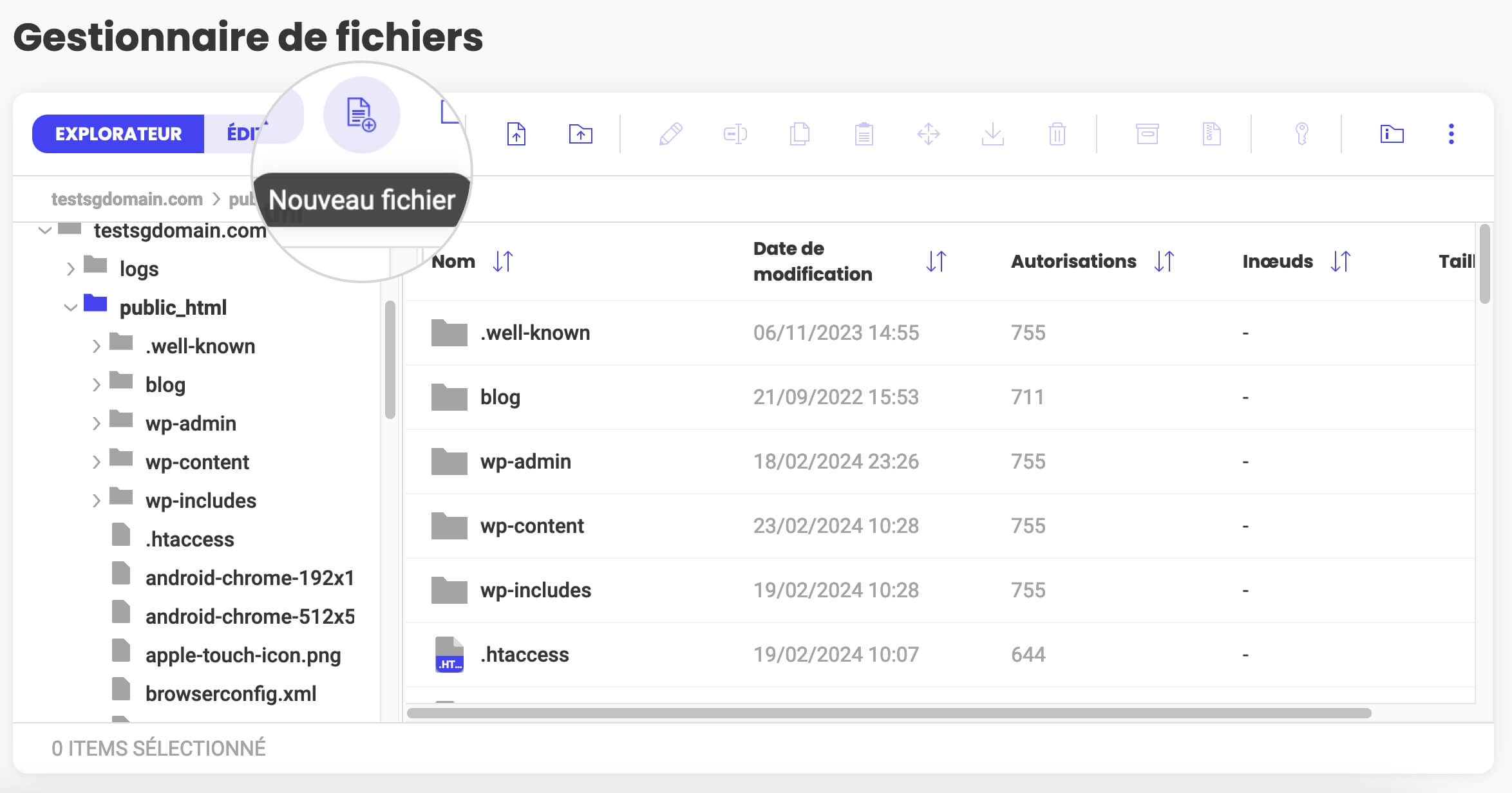Select browserconfig.xml in tree
The image size is (1512, 793).
pyautogui.click(x=231, y=694)
